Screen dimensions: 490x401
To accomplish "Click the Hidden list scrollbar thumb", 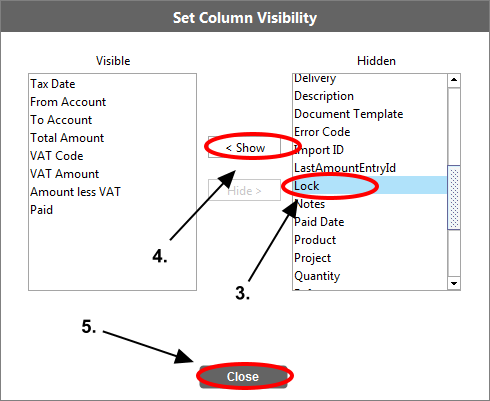I will click(x=454, y=197).
